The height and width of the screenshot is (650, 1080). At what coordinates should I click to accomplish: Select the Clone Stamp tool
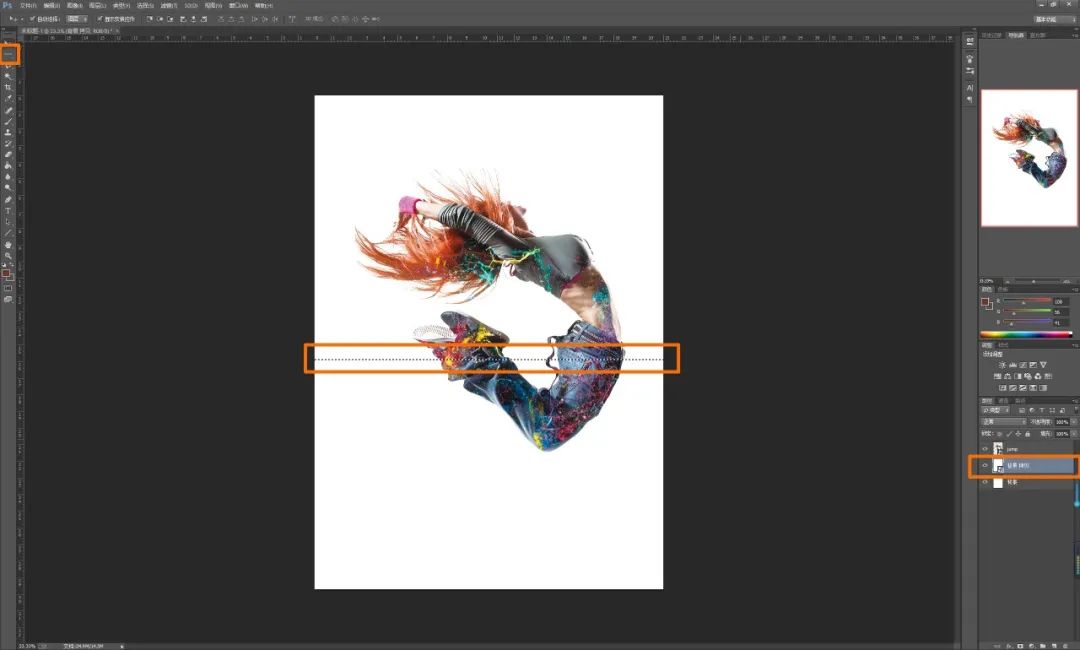pos(8,132)
